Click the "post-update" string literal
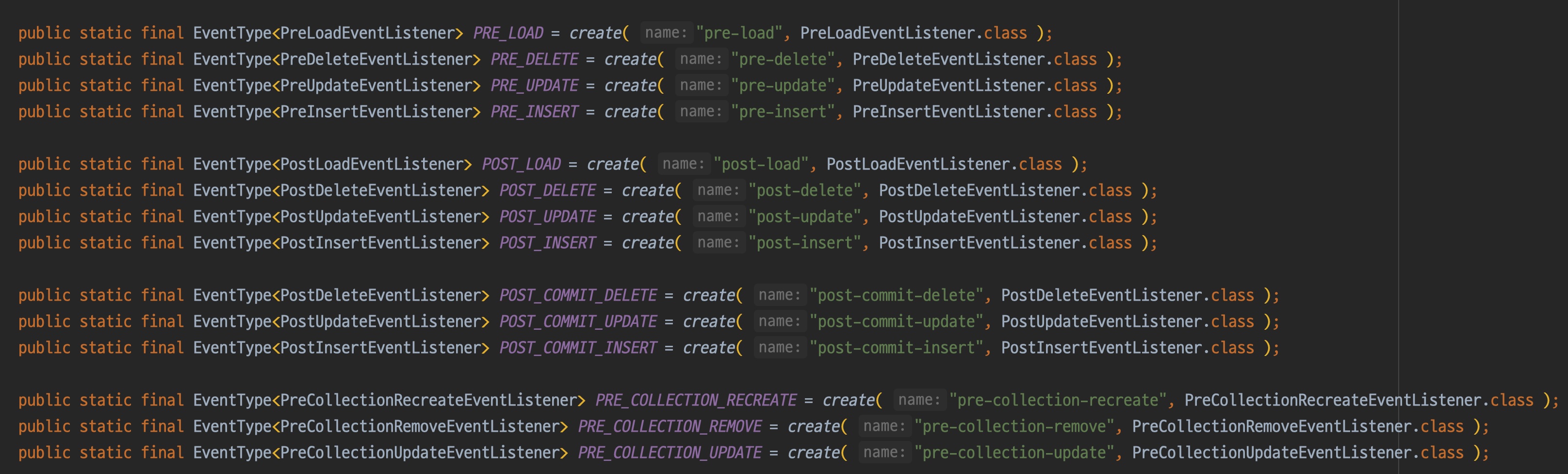This screenshot has height=474, width=1568. coord(805,216)
